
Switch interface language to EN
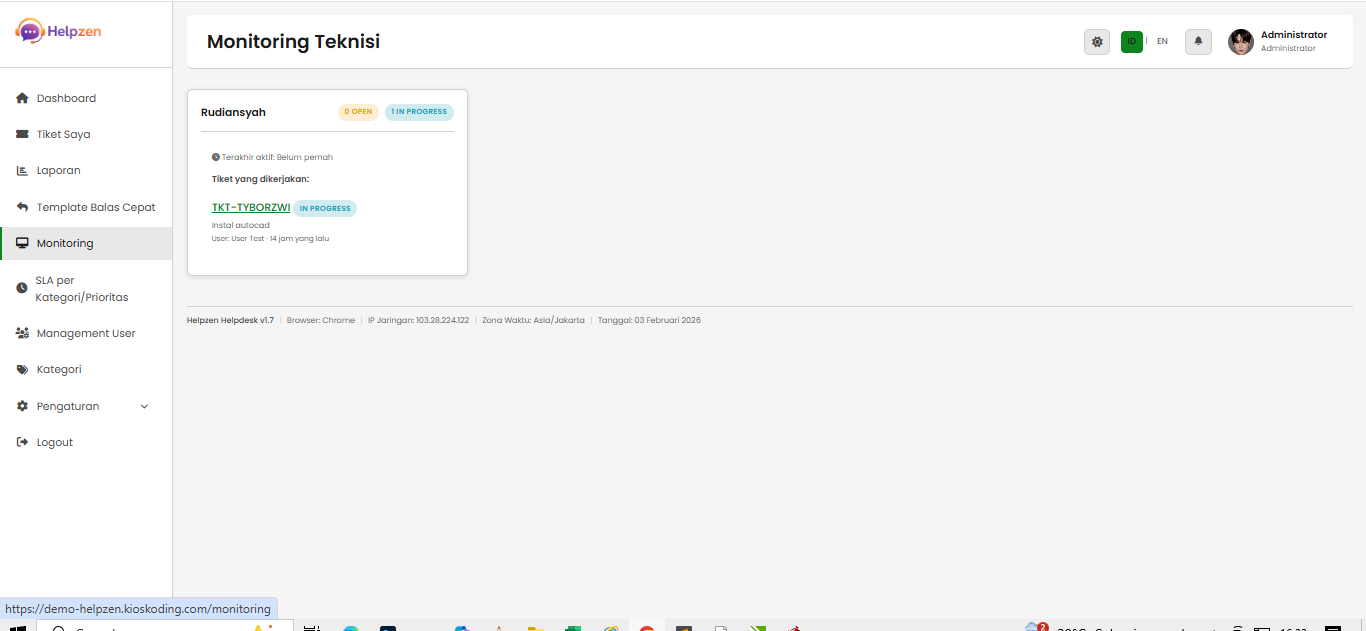pos(1162,42)
